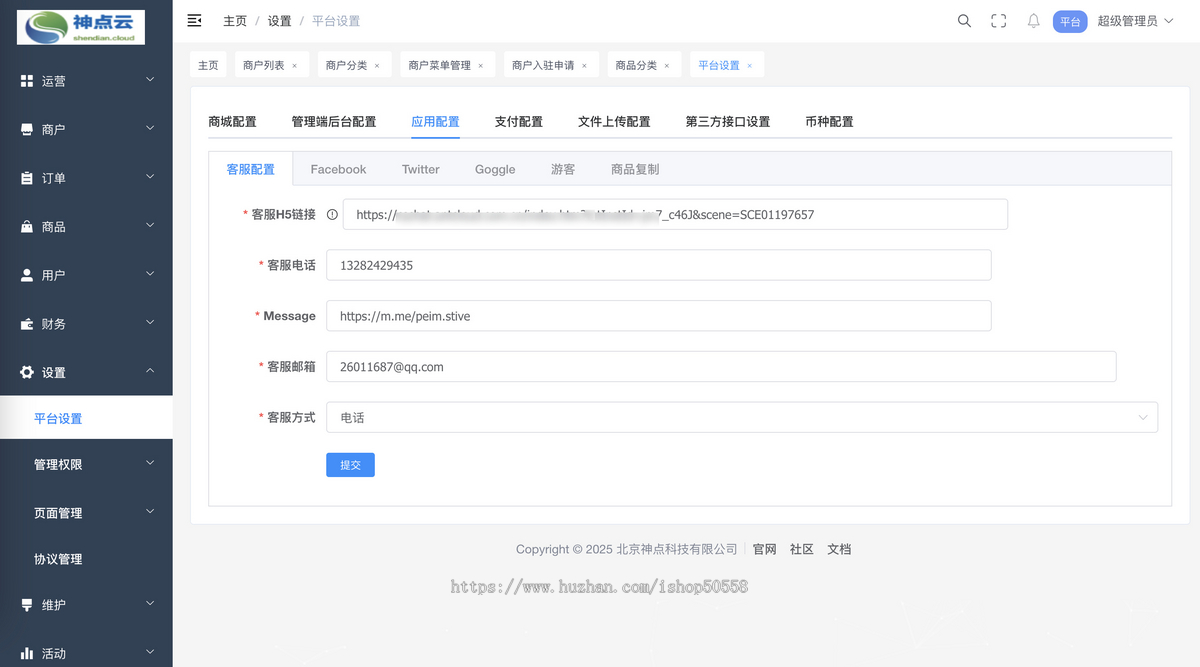Expand the 商品 sidebar menu
Image resolution: width=1200 pixels, height=667 pixels.
tap(150, 226)
